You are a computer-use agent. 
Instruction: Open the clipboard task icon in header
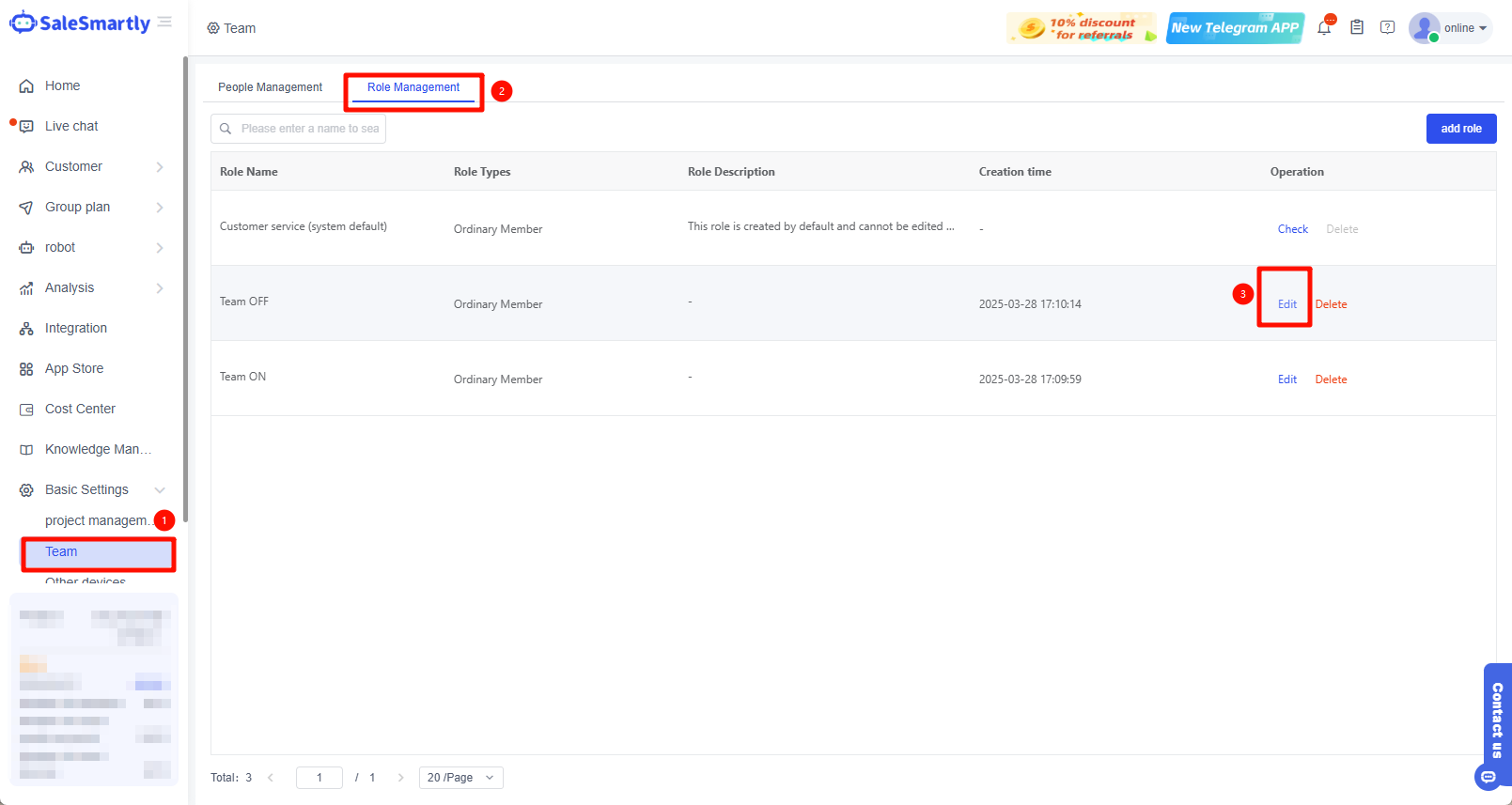1357,28
